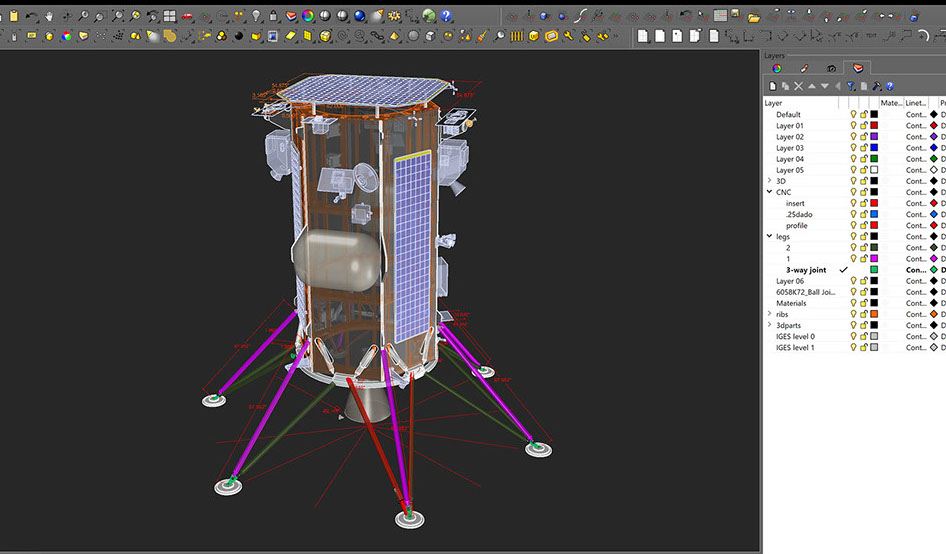Toggle lock icon for Layer 03

pyautogui.click(x=863, y=148)
